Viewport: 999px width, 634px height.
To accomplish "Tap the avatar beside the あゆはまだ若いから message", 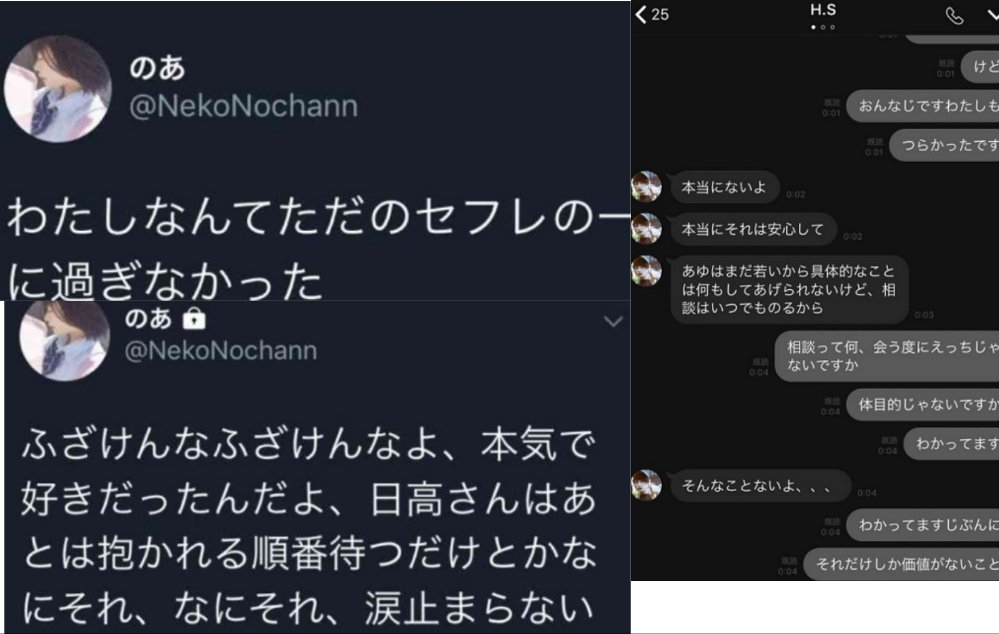I will (647, 272).
